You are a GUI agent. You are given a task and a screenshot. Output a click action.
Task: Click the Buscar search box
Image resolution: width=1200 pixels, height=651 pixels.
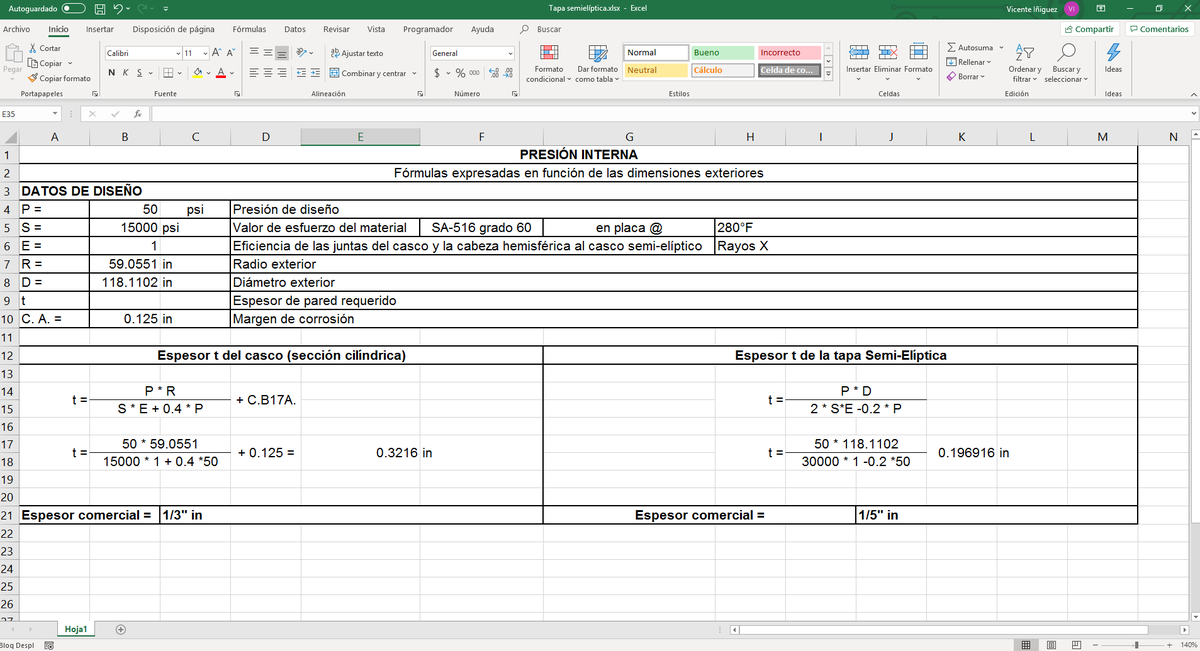point(541,30)
